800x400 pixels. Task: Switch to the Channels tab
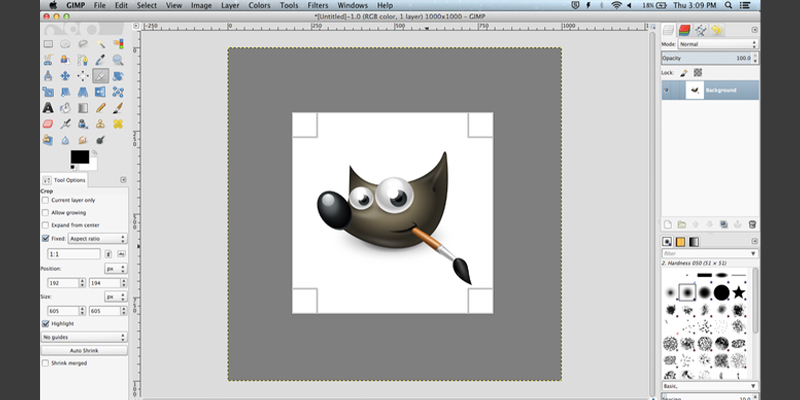[x=684, y=30]
